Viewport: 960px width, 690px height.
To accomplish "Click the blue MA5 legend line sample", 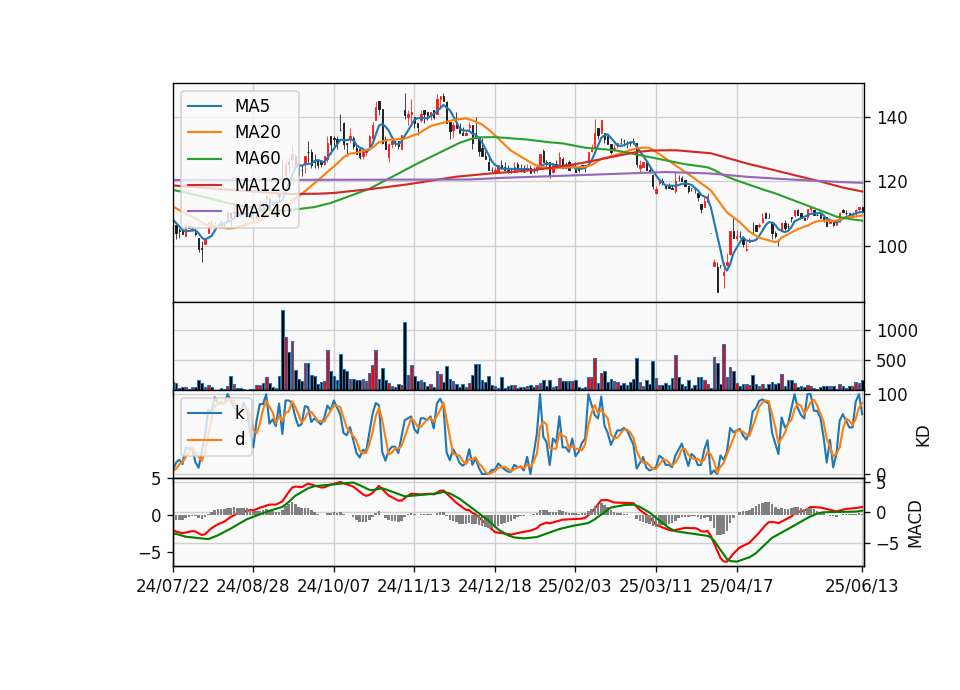I will pyautogui.click(x=204, y=106).
